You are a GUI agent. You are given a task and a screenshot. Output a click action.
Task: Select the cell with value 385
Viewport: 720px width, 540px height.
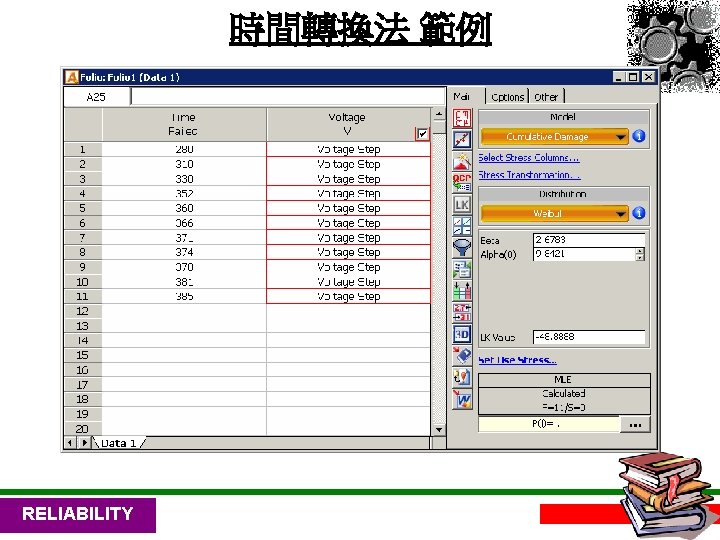tap(184, 296)
